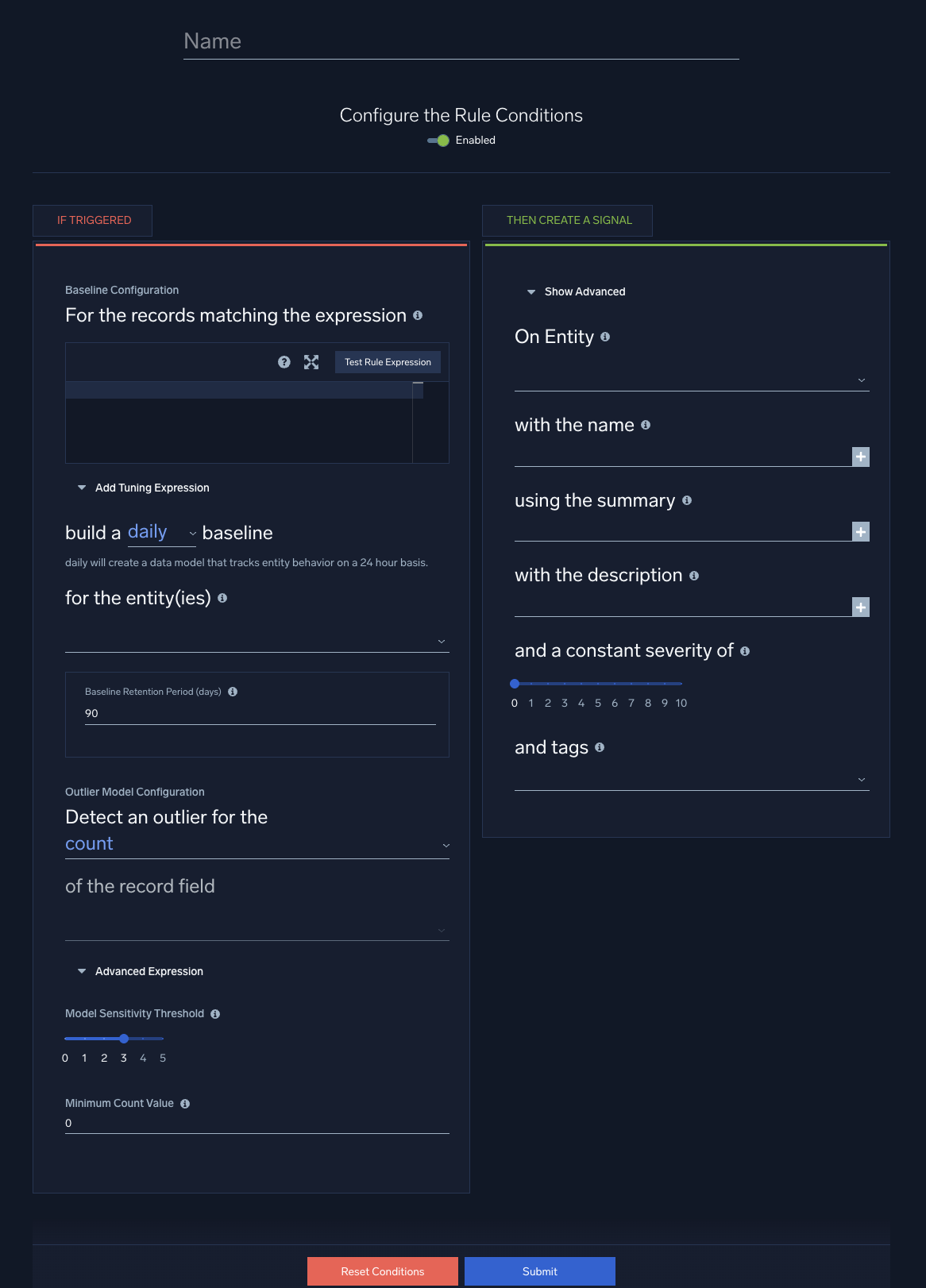926x1288 pixels.
Task: Select the IF TRIGGERED tab
Action: click(x=94, y=221)
